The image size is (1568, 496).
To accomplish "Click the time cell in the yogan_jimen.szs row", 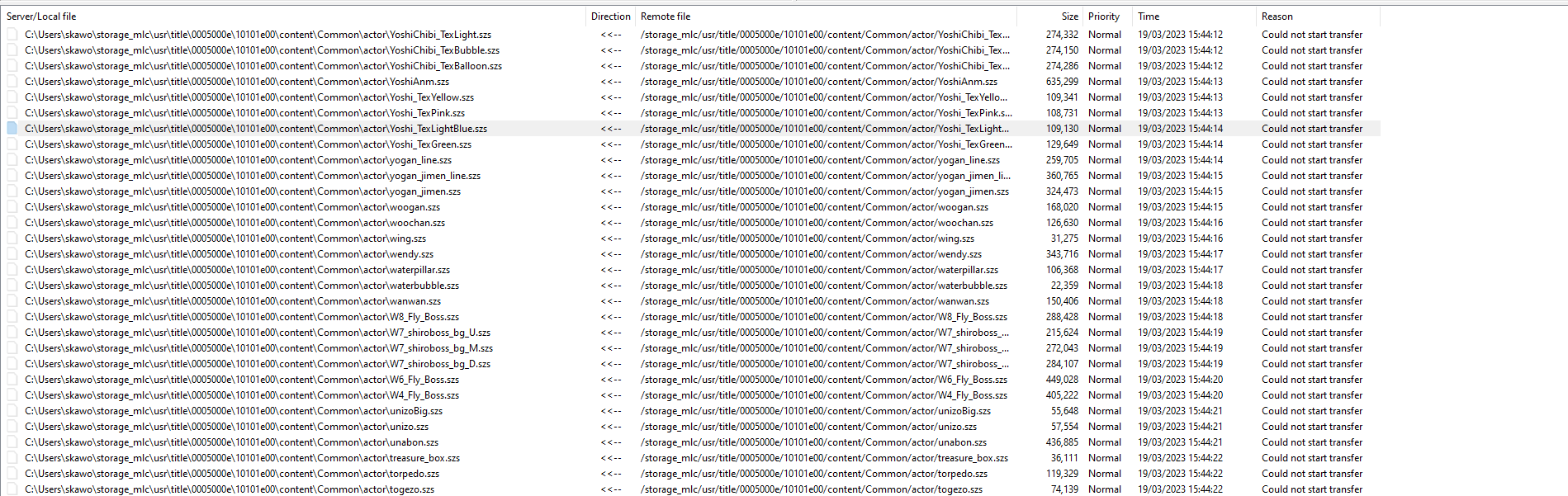I will pos(1180,191).
